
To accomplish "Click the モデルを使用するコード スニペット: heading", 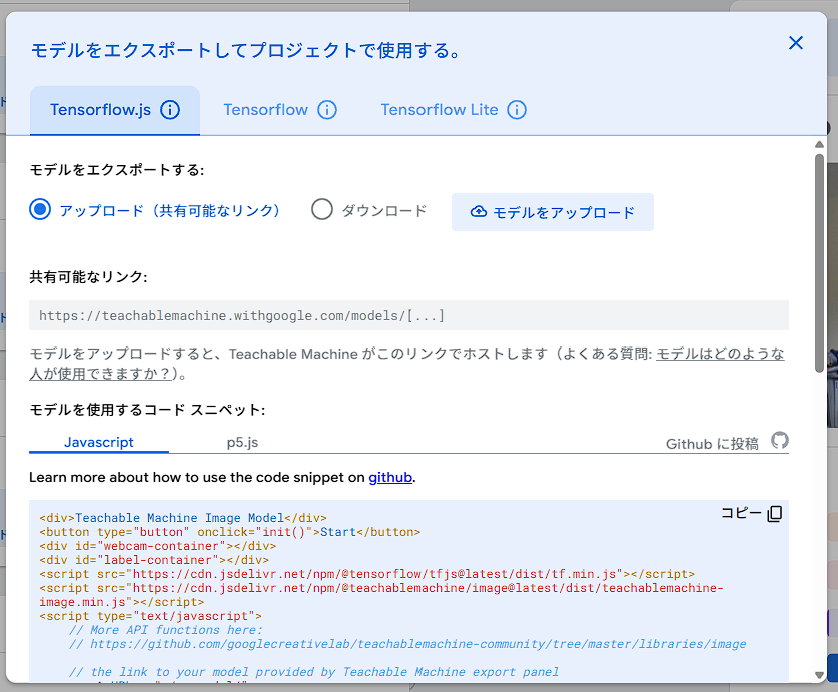I will pos(147,410).
